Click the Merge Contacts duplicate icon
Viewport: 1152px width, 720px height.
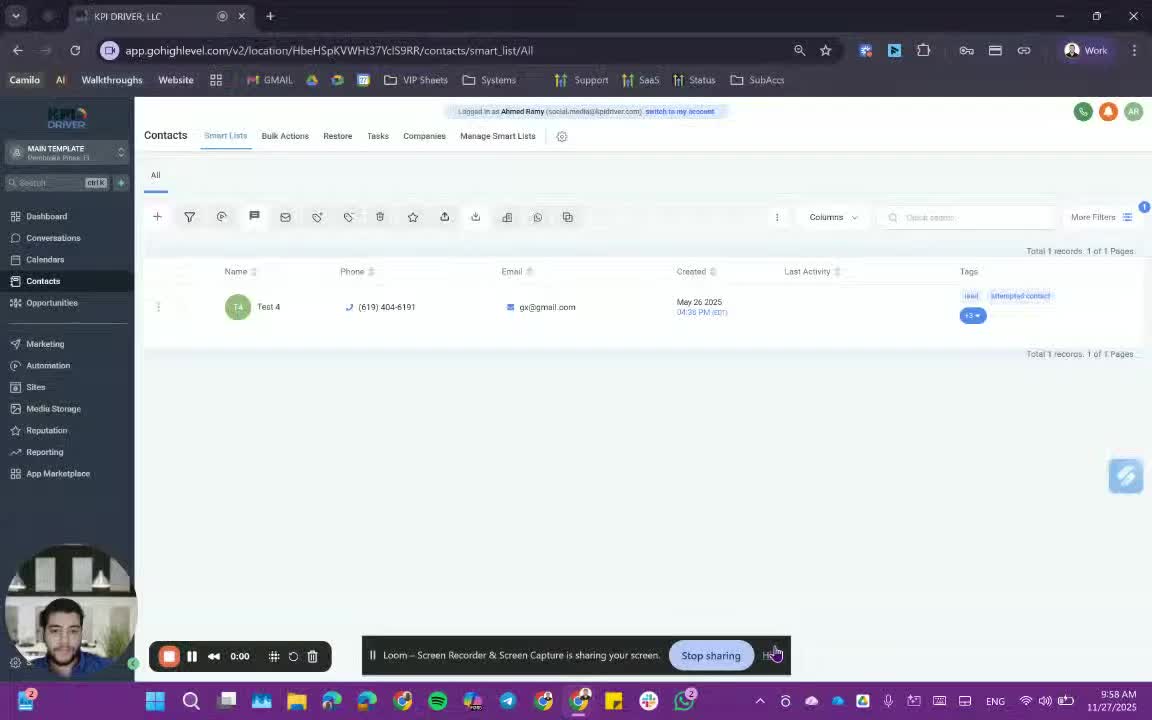click(x=568, y=217)
